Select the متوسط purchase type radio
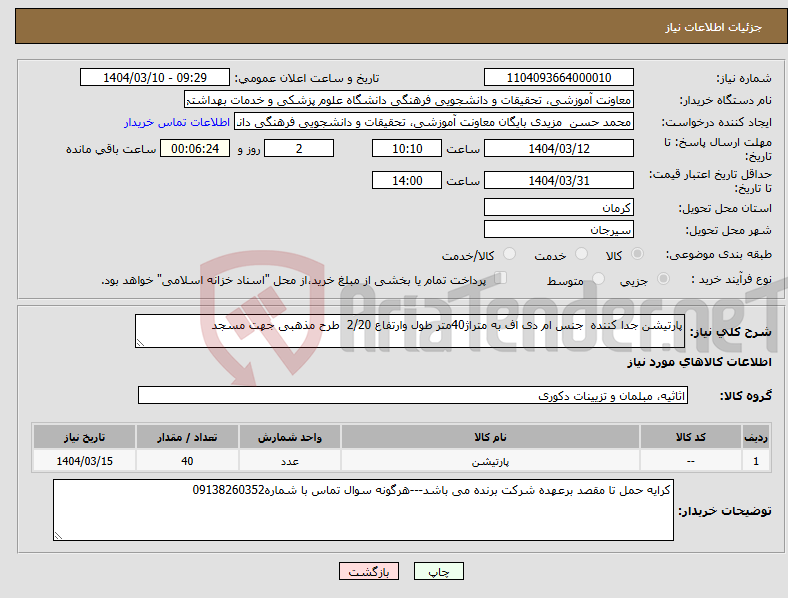 (599, 278)
